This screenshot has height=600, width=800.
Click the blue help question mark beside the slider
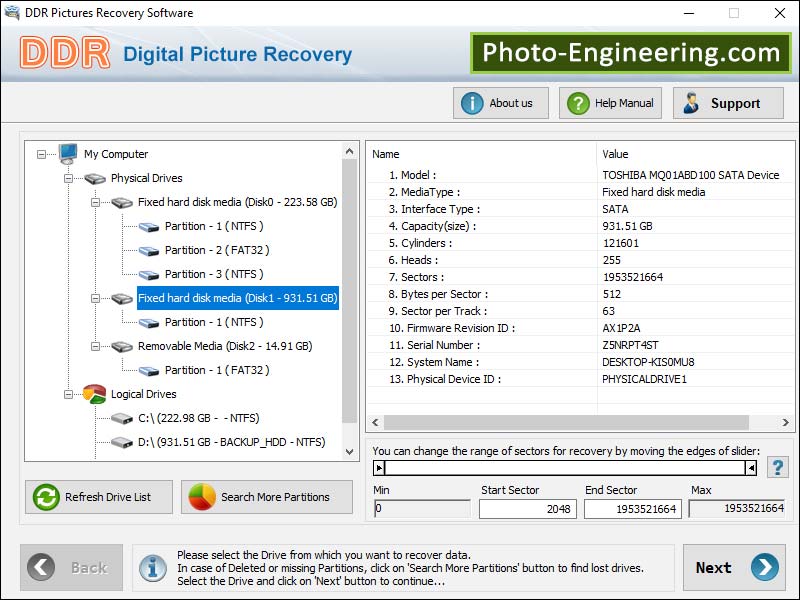[777, 466]
